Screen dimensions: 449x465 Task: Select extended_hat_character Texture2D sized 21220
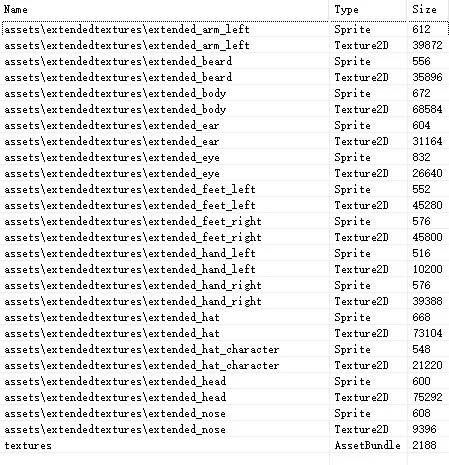(x=224, y=365)
